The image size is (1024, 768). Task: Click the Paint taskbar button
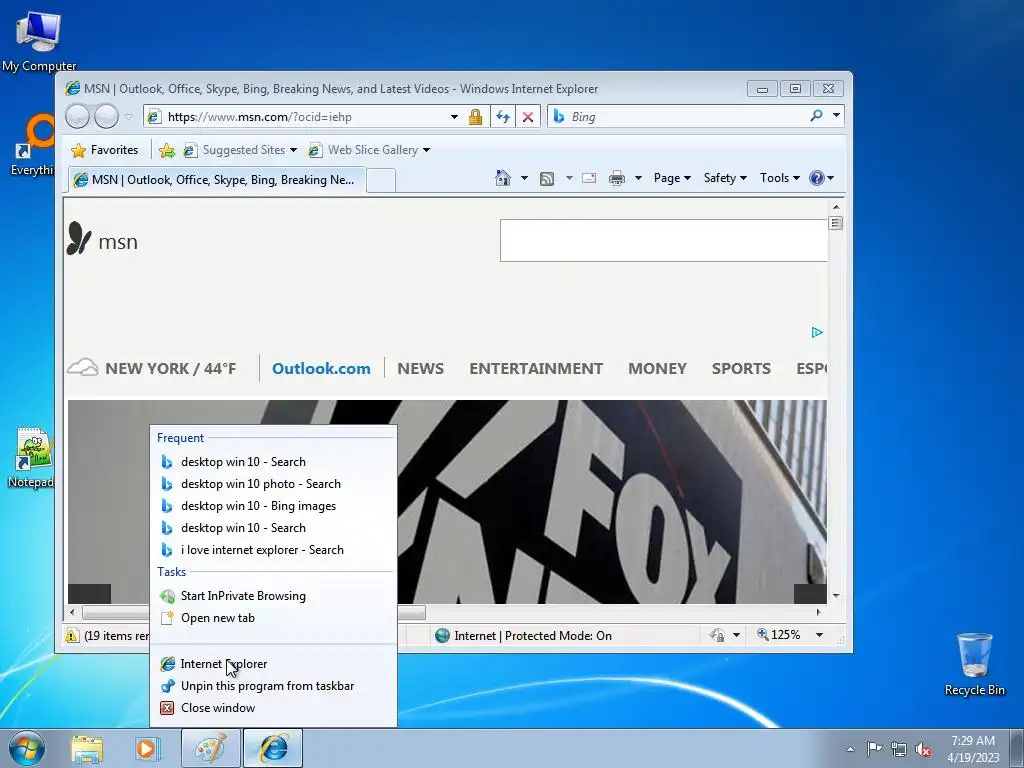pyautogui.click(x=211, y=748)
